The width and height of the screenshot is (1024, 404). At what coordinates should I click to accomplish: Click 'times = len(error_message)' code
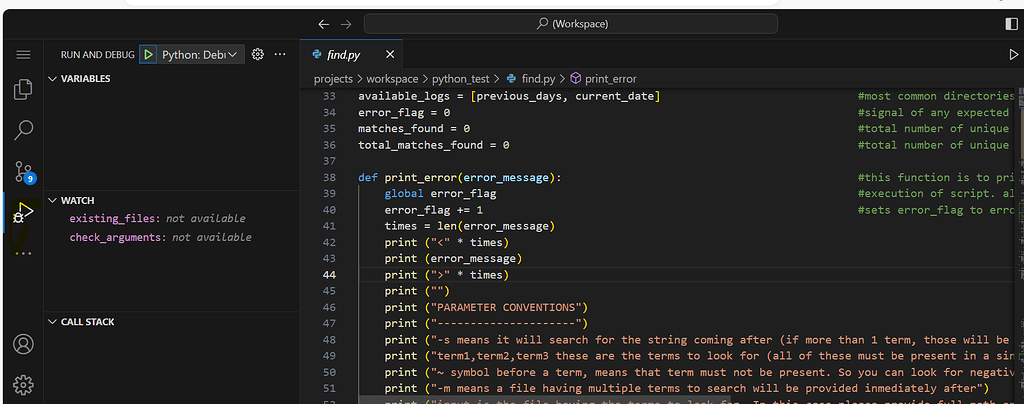[469, 226]
